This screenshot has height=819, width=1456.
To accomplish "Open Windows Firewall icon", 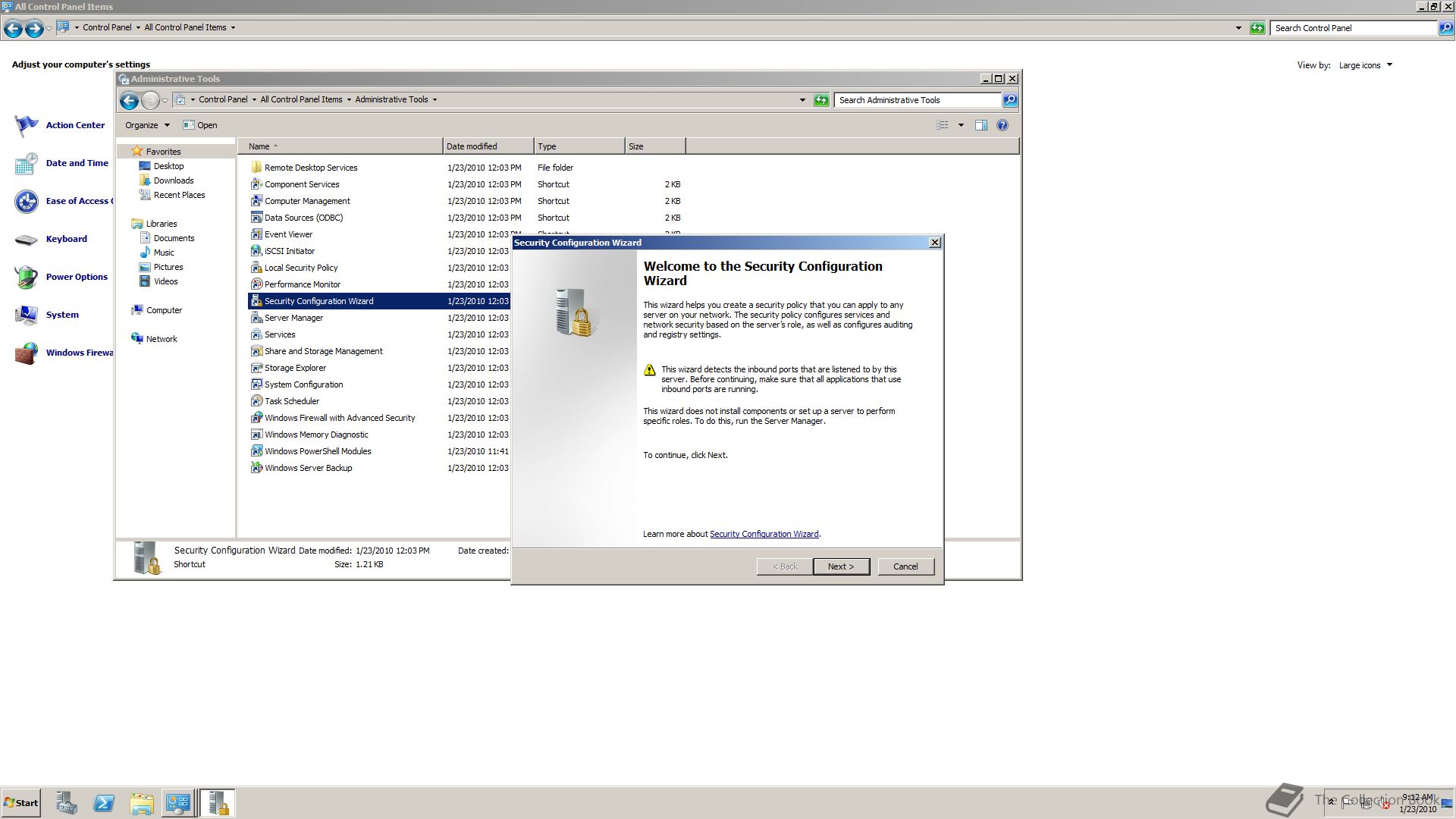I will [27, 353].
